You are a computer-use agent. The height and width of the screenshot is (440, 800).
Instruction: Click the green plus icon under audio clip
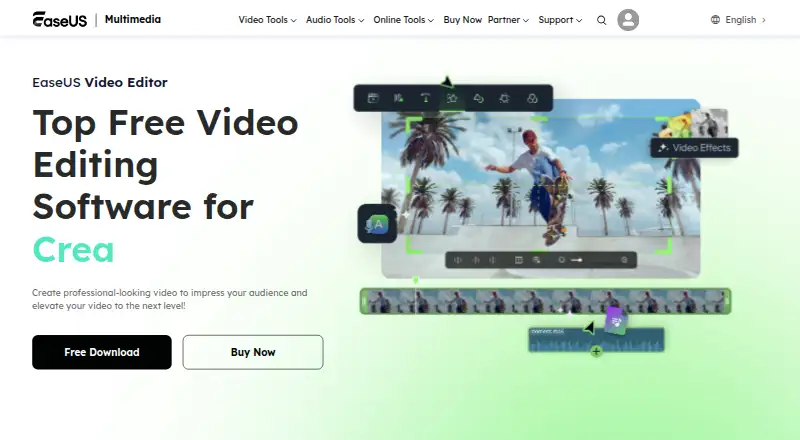(596, 351)
